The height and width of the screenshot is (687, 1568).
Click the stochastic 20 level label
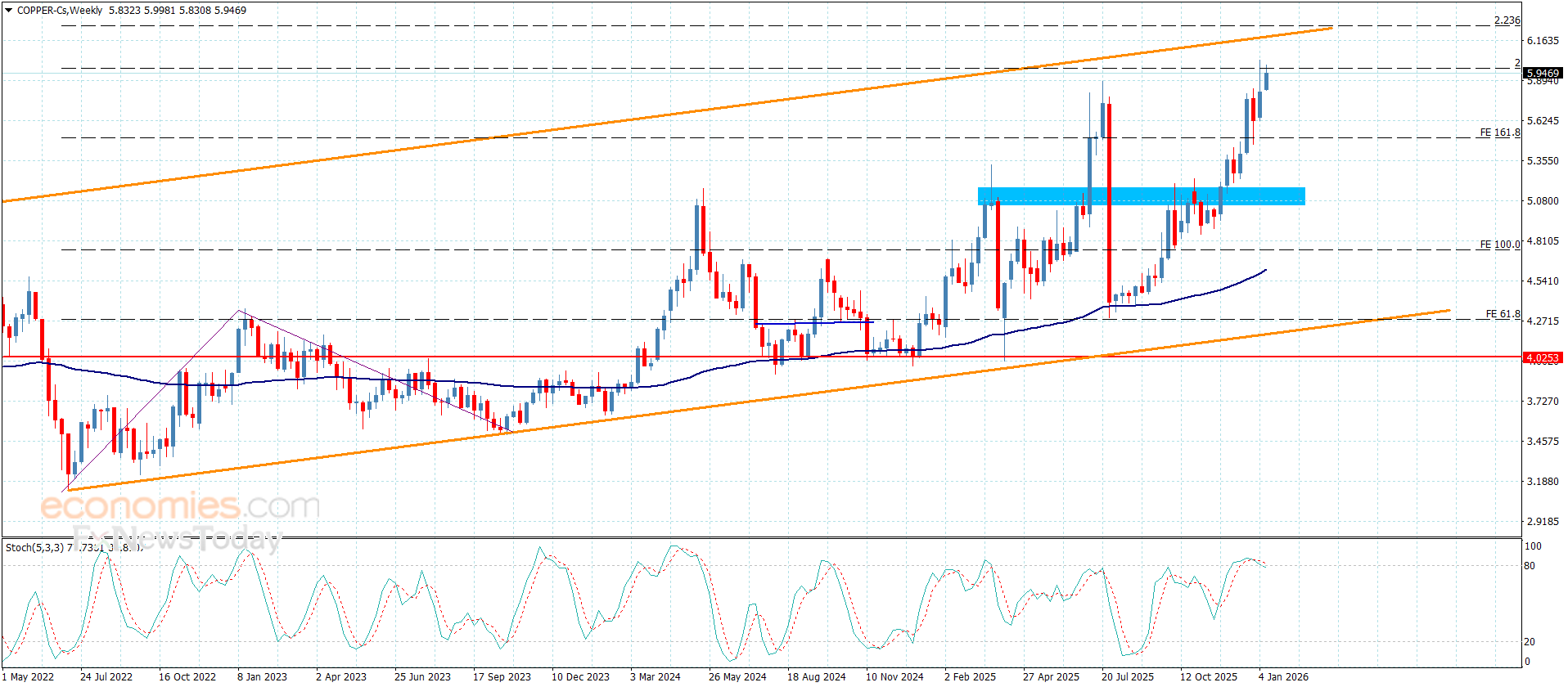[1530, 642]
